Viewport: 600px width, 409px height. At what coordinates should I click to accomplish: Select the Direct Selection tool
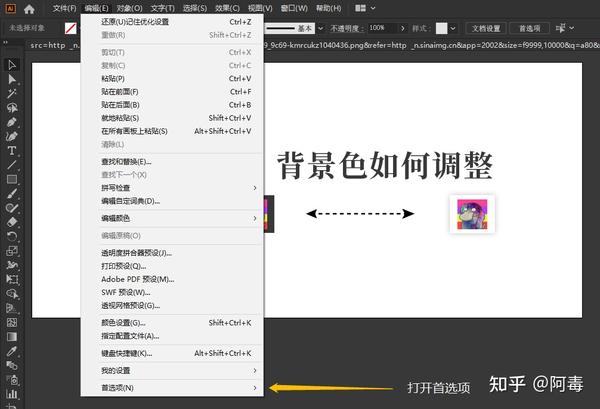point(12,79)
